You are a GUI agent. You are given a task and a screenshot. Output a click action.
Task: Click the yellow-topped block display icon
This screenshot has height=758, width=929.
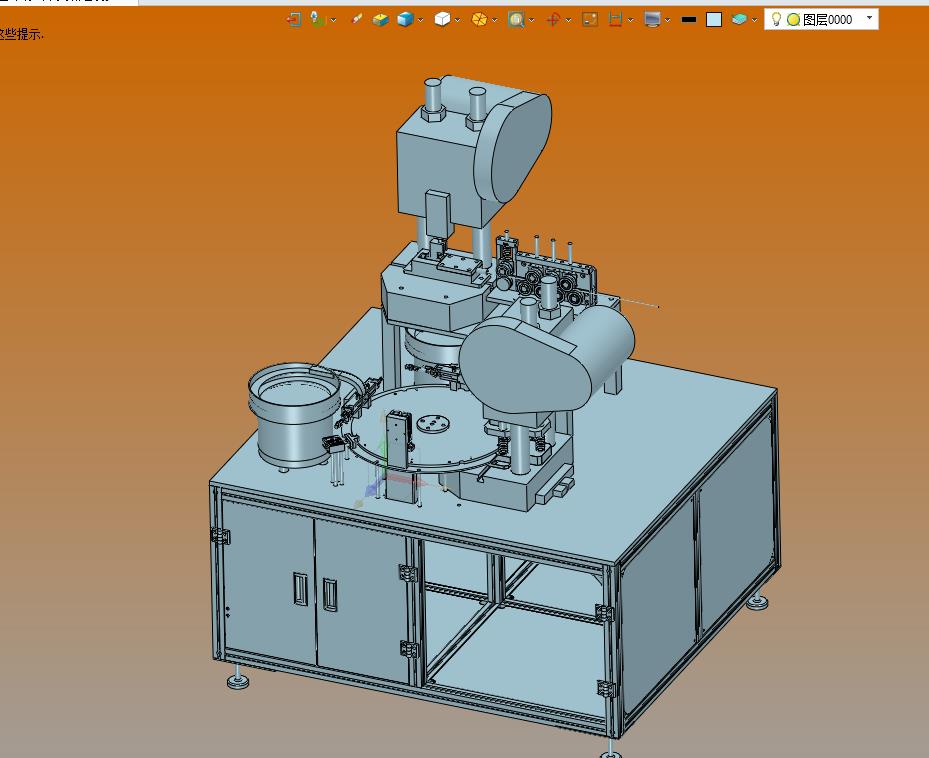point(380,20)
